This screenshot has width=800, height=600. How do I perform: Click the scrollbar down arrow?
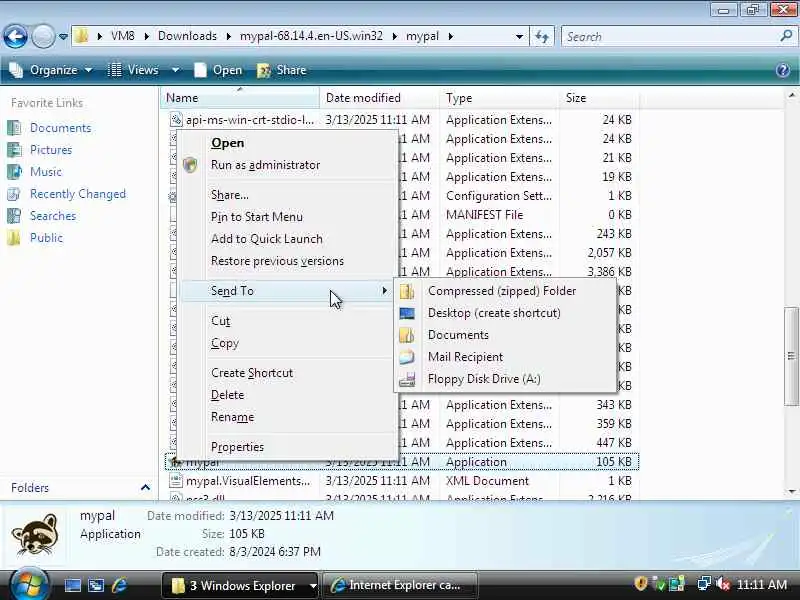[x=791, y=491]
